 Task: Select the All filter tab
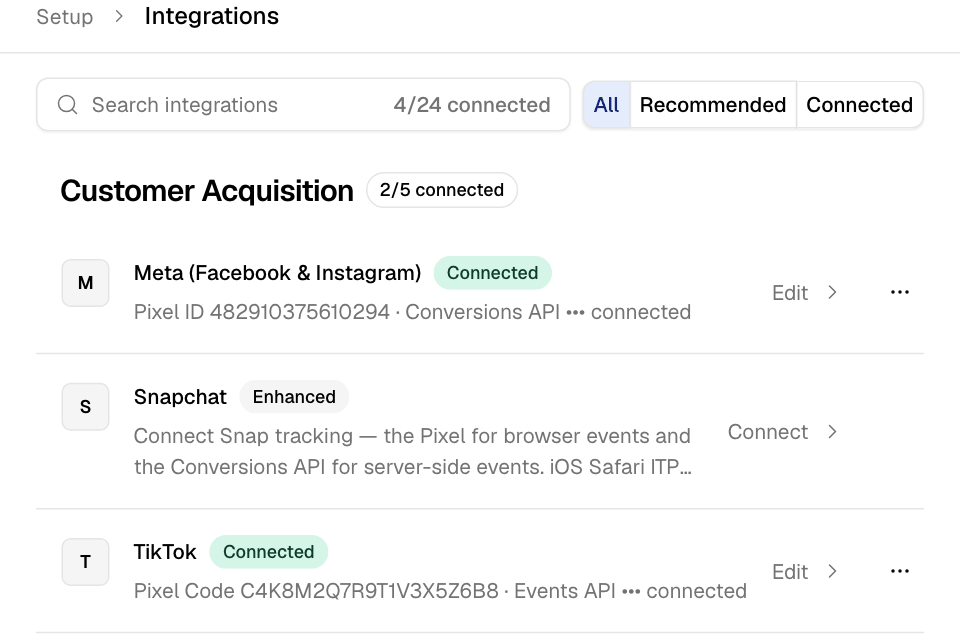coord(606,105)
